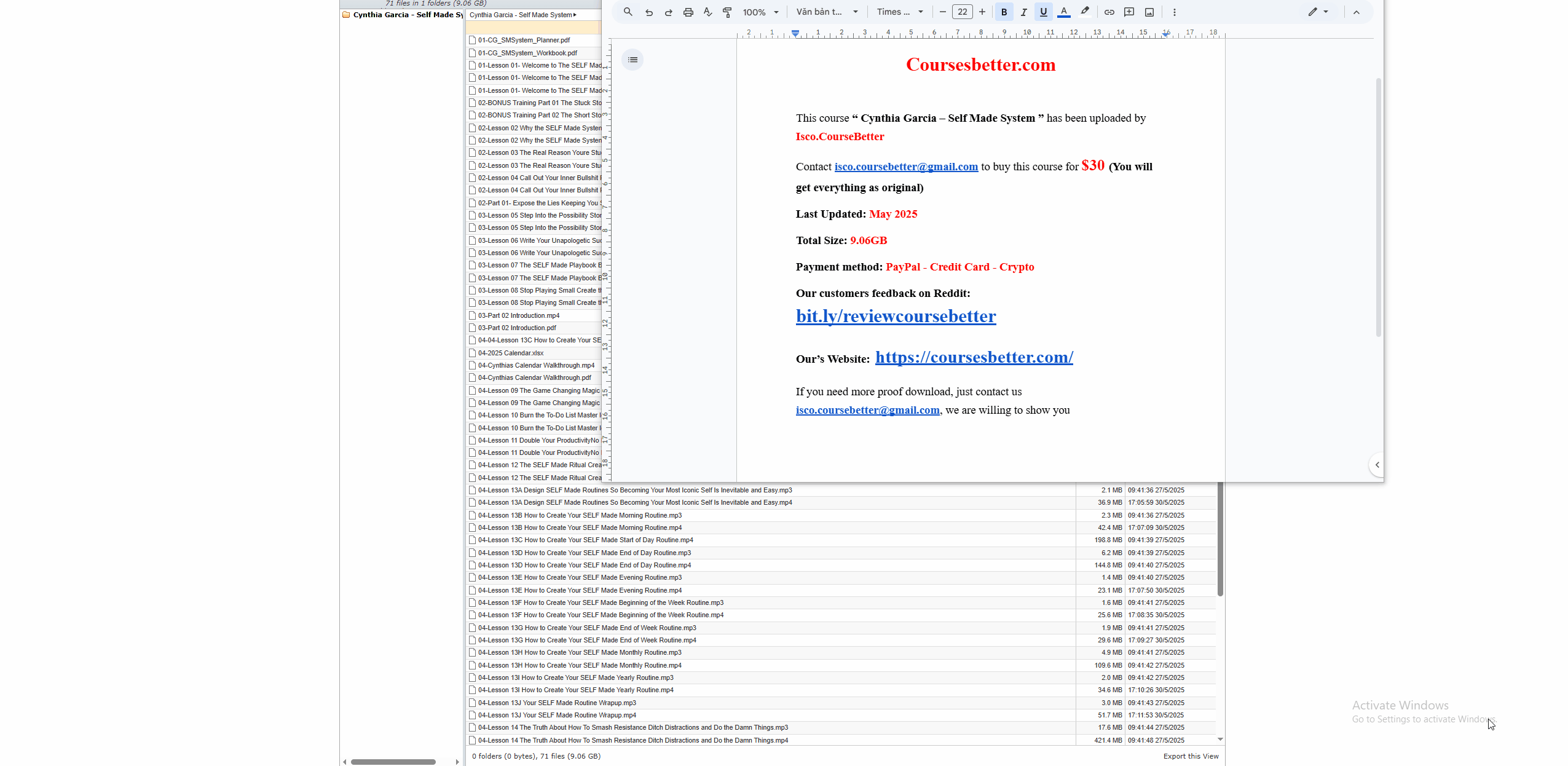Select 04-Lesson 13J Routine Wrapup.mp4 file
The height and width of the screenshot is (766, 1568).
(x=557, y=715)
